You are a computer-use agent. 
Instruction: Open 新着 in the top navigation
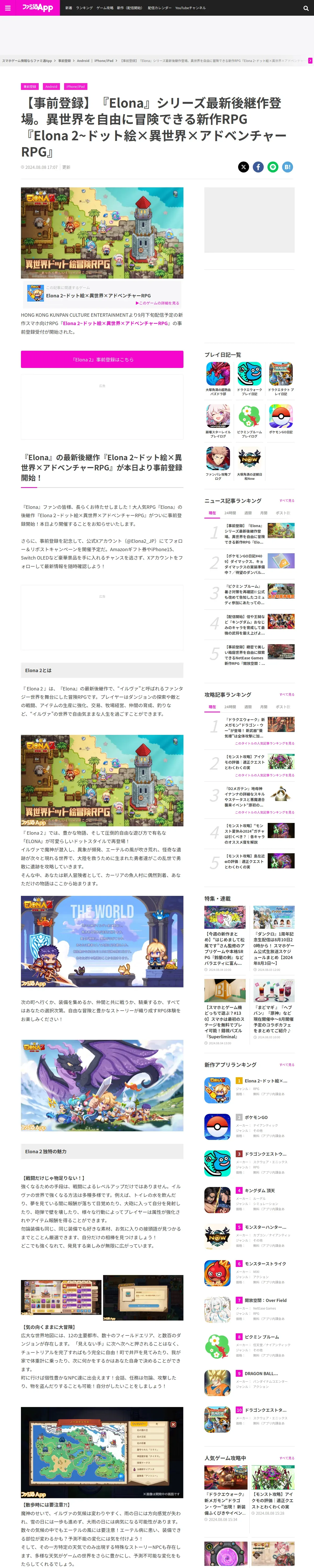69,8
